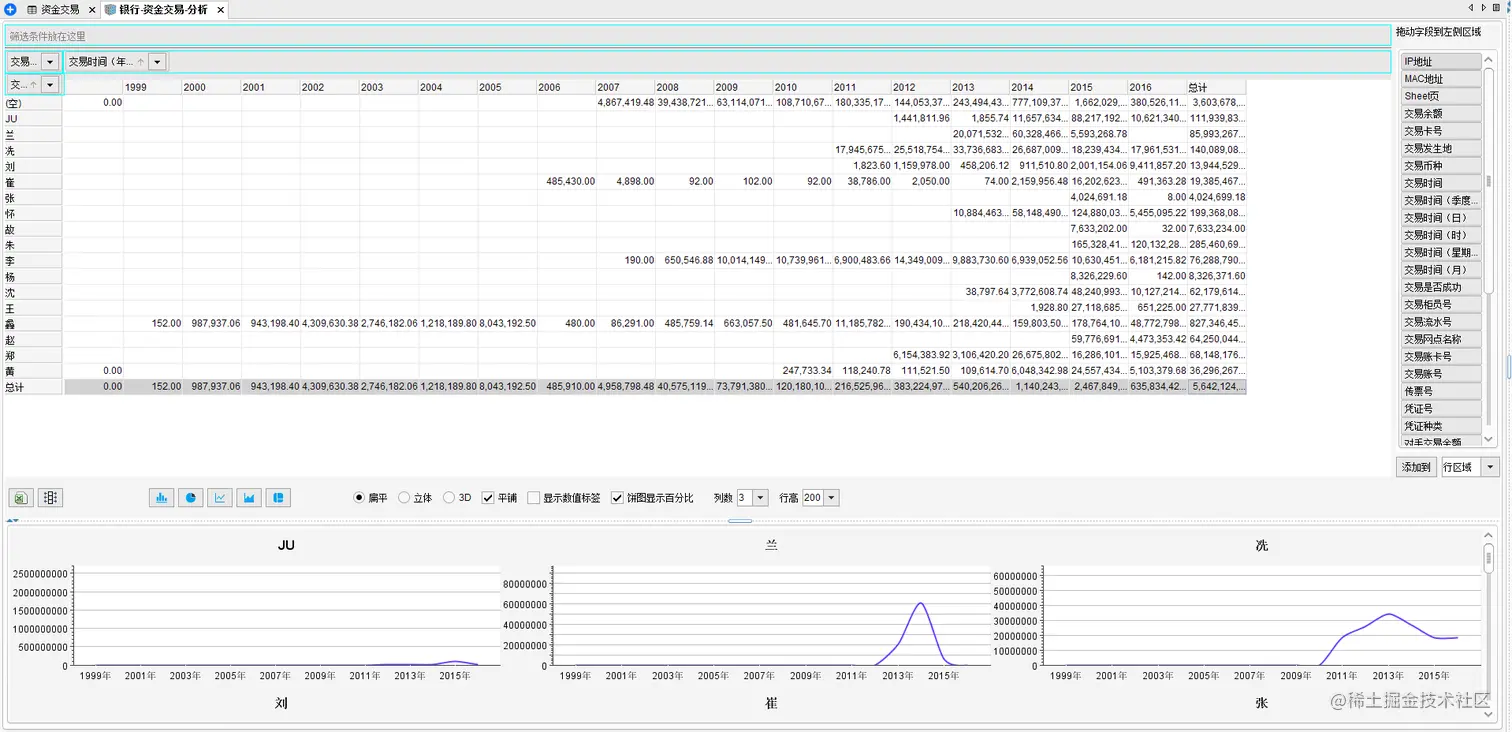
Task: Switch to doughnut chart view
Action: (x=278, y=498)
